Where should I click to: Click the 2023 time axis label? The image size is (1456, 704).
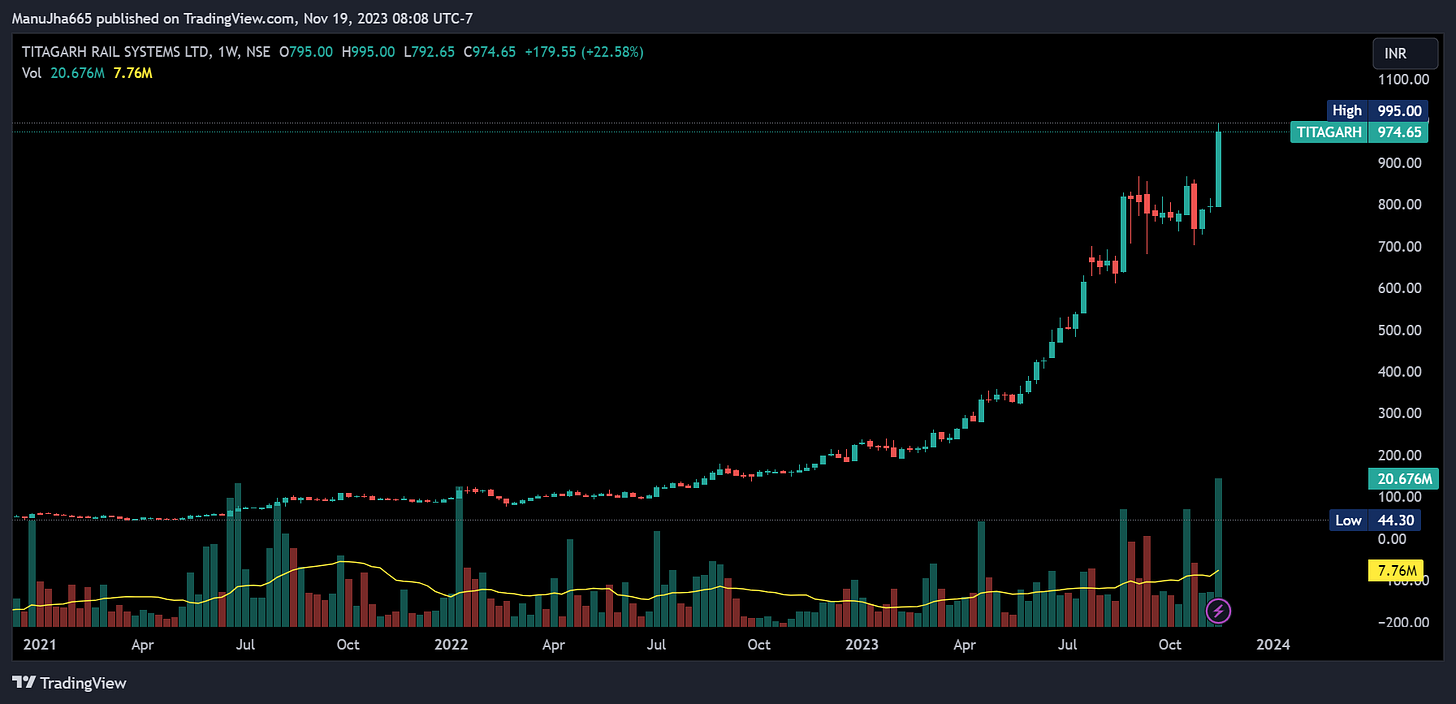click(x=860, y=645)
